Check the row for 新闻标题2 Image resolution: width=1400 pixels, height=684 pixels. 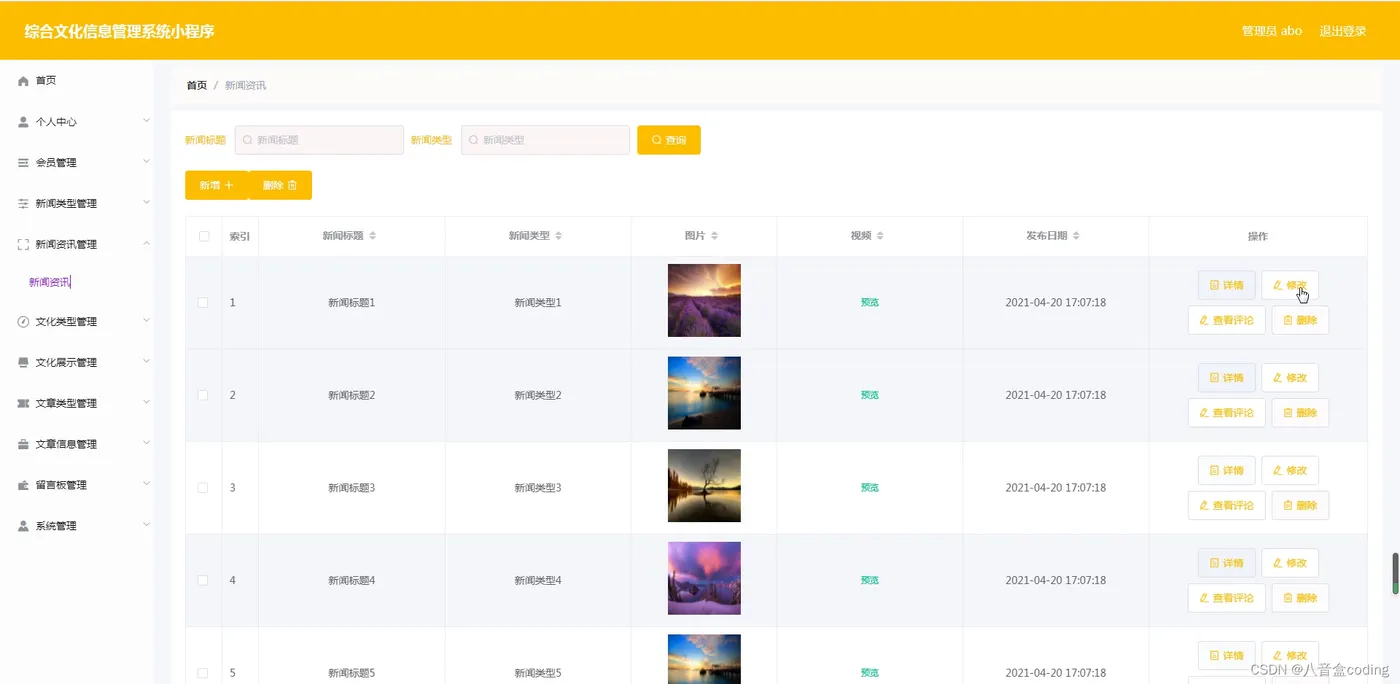coord(203,395)
